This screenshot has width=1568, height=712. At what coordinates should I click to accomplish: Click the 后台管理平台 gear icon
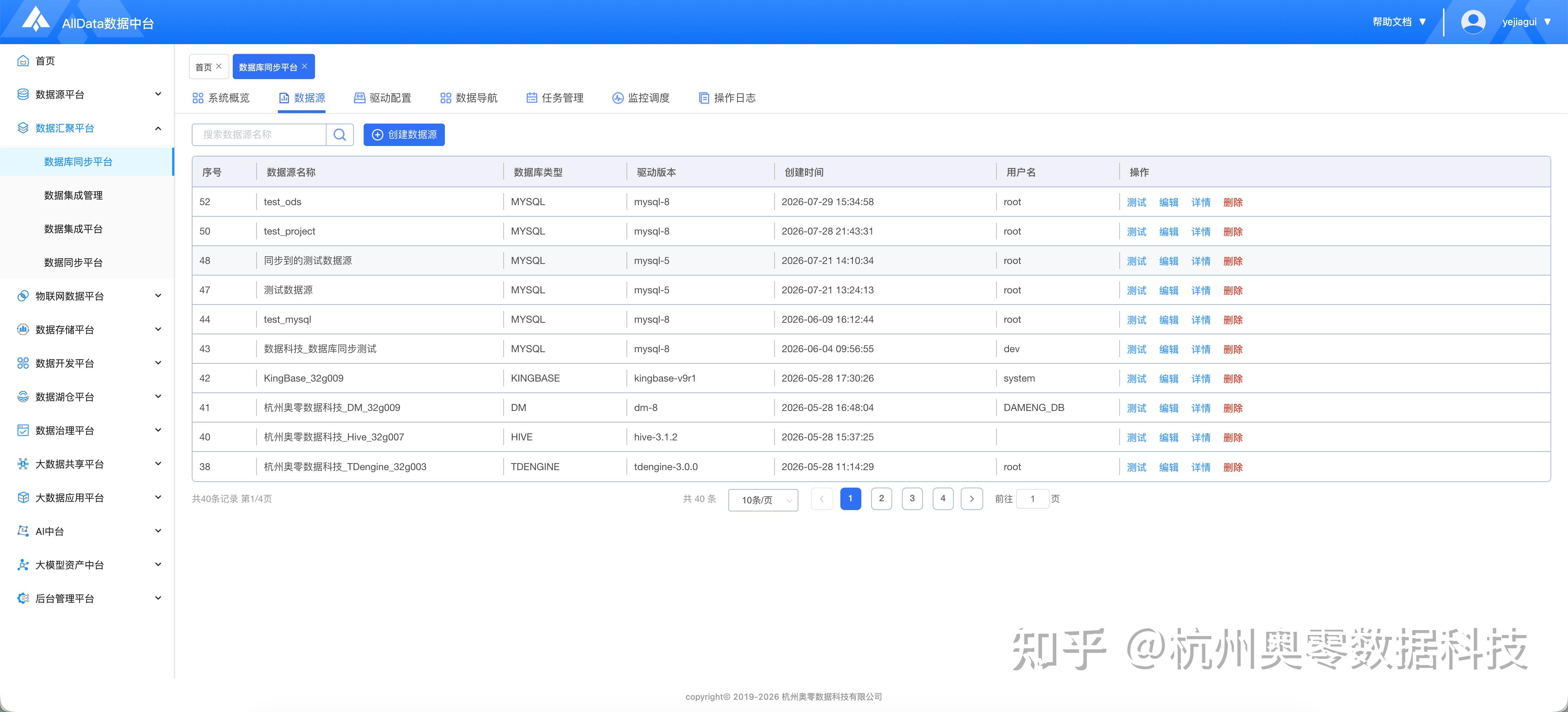point(23,598)
